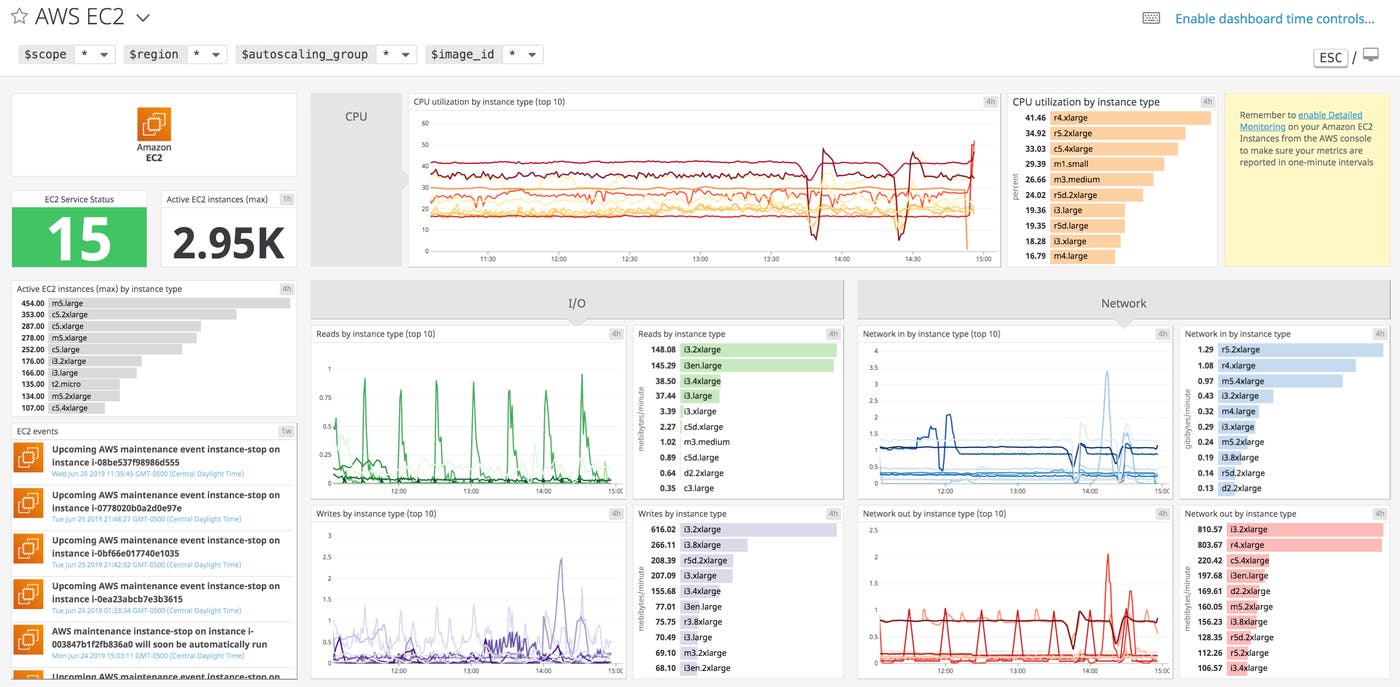Click the 4h badge on CPU utilization graph
Viewport: 1400px width, 687px height.
pyautogui.click(x=990, y=101)
